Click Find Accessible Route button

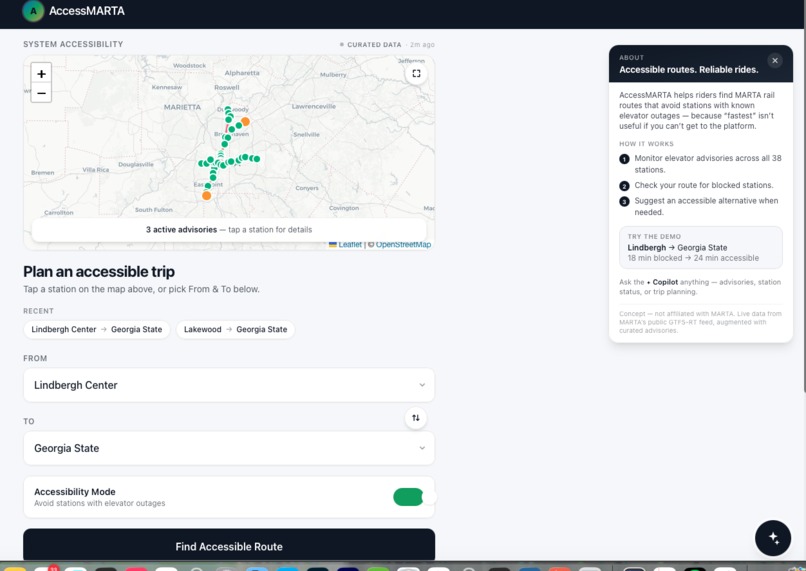tap(229, 546)
